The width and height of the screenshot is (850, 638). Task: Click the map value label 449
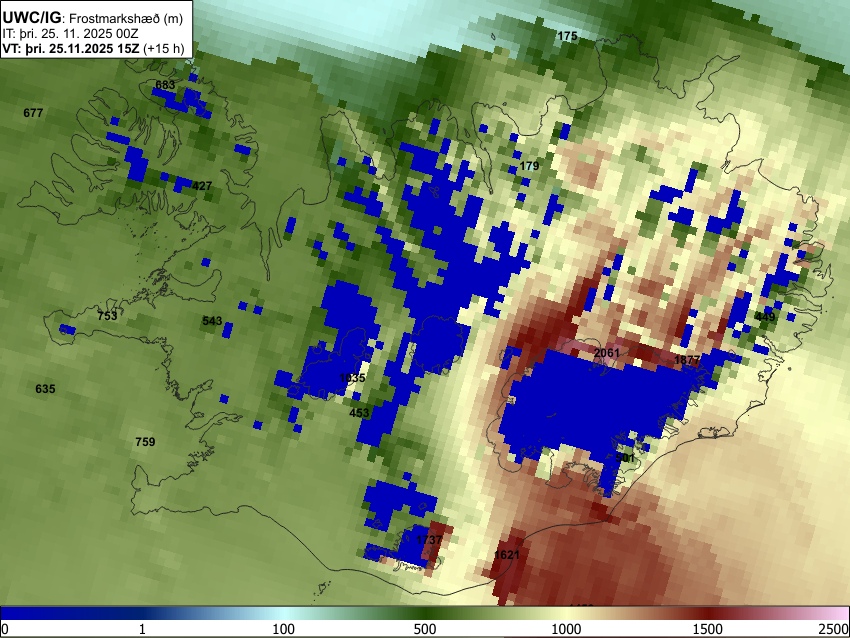[x=765, y=317]
